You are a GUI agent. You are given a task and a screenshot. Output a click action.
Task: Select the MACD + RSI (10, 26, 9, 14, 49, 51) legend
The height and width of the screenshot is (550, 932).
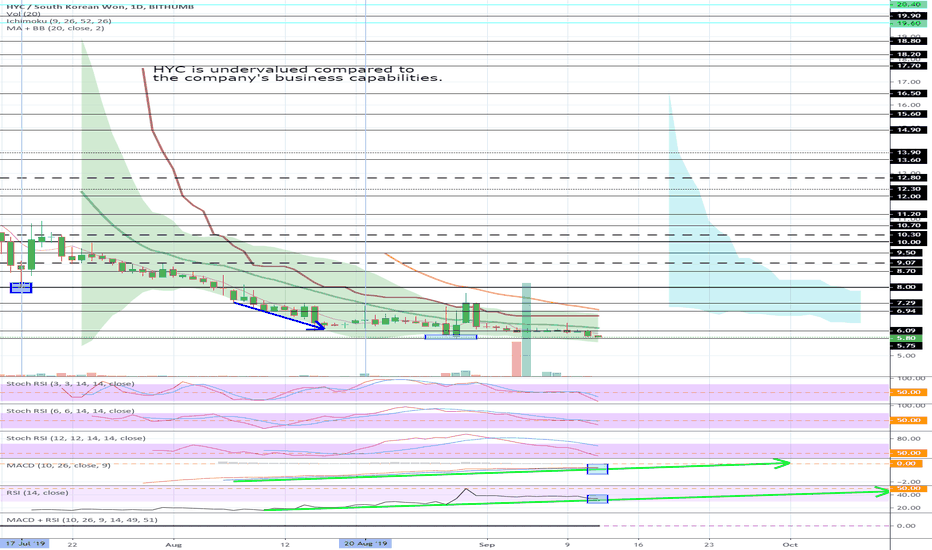point(82,520)
